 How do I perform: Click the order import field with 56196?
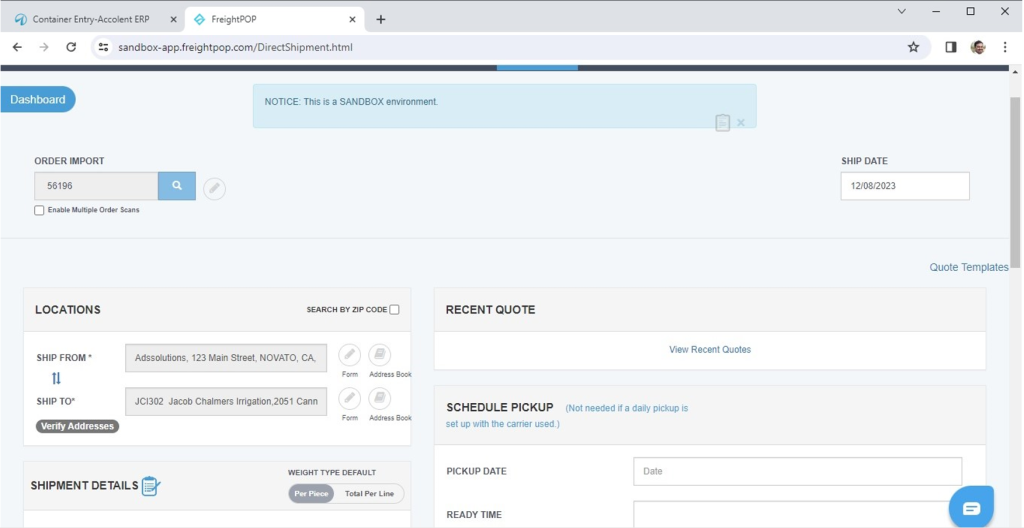pyautogui.click(x=96, y=186)
